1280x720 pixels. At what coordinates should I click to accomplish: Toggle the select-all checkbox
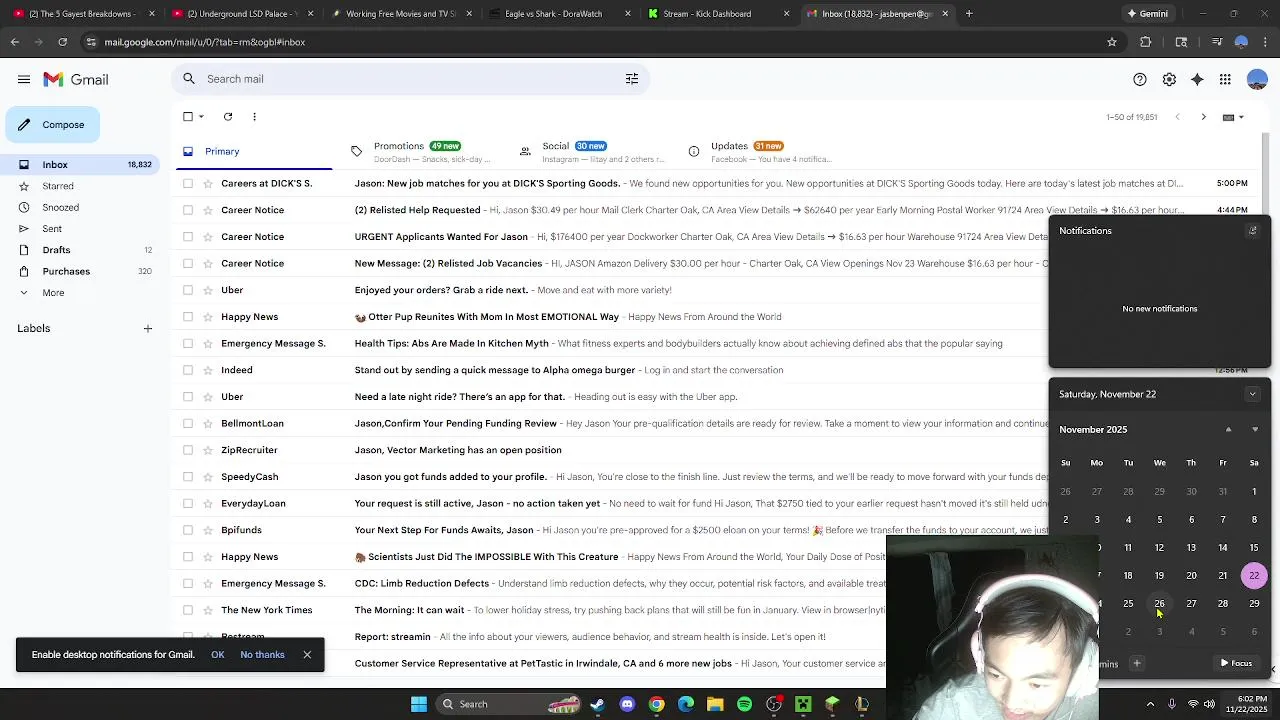[188, 117]
